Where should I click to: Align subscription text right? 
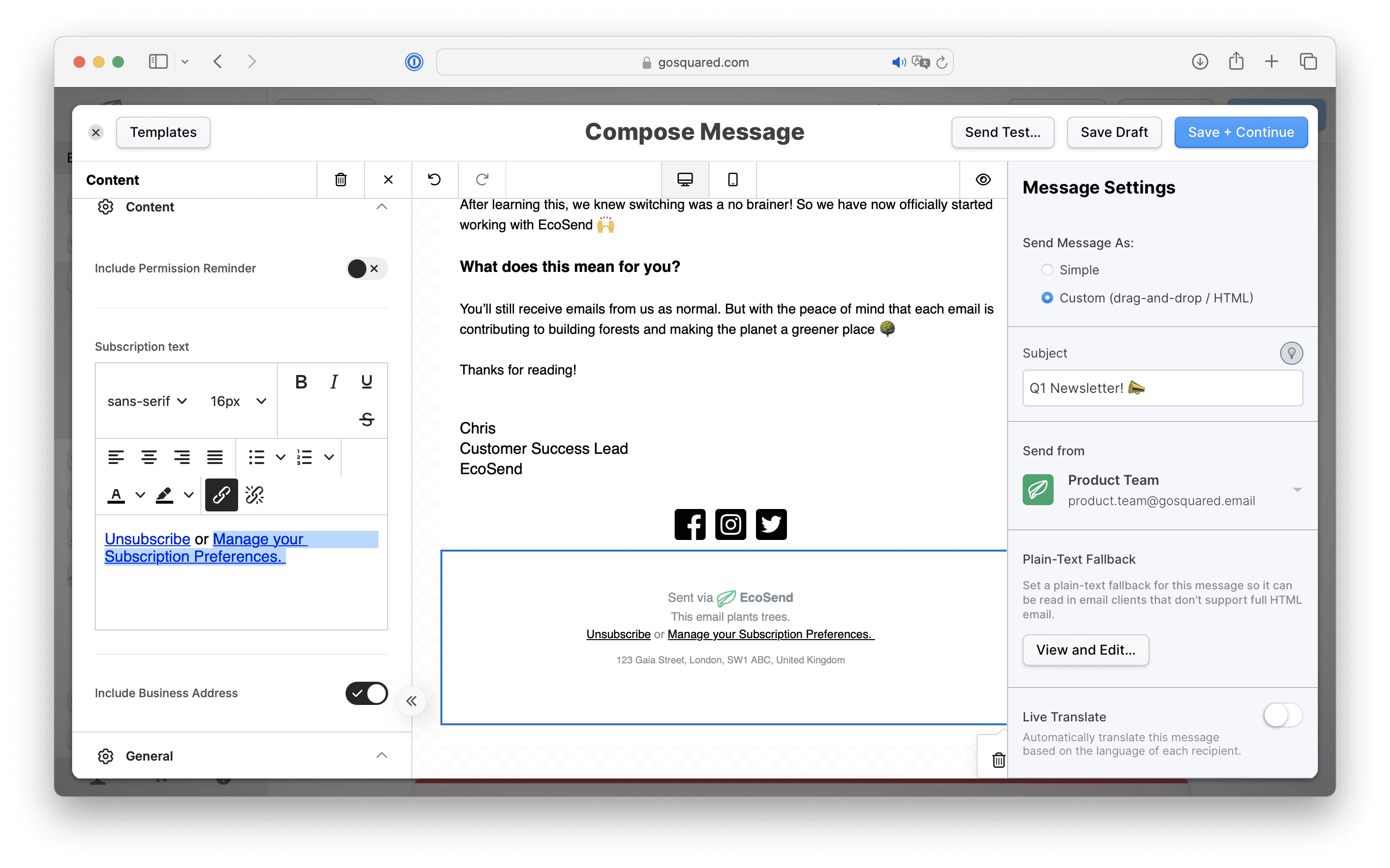[x=182, y=458]
